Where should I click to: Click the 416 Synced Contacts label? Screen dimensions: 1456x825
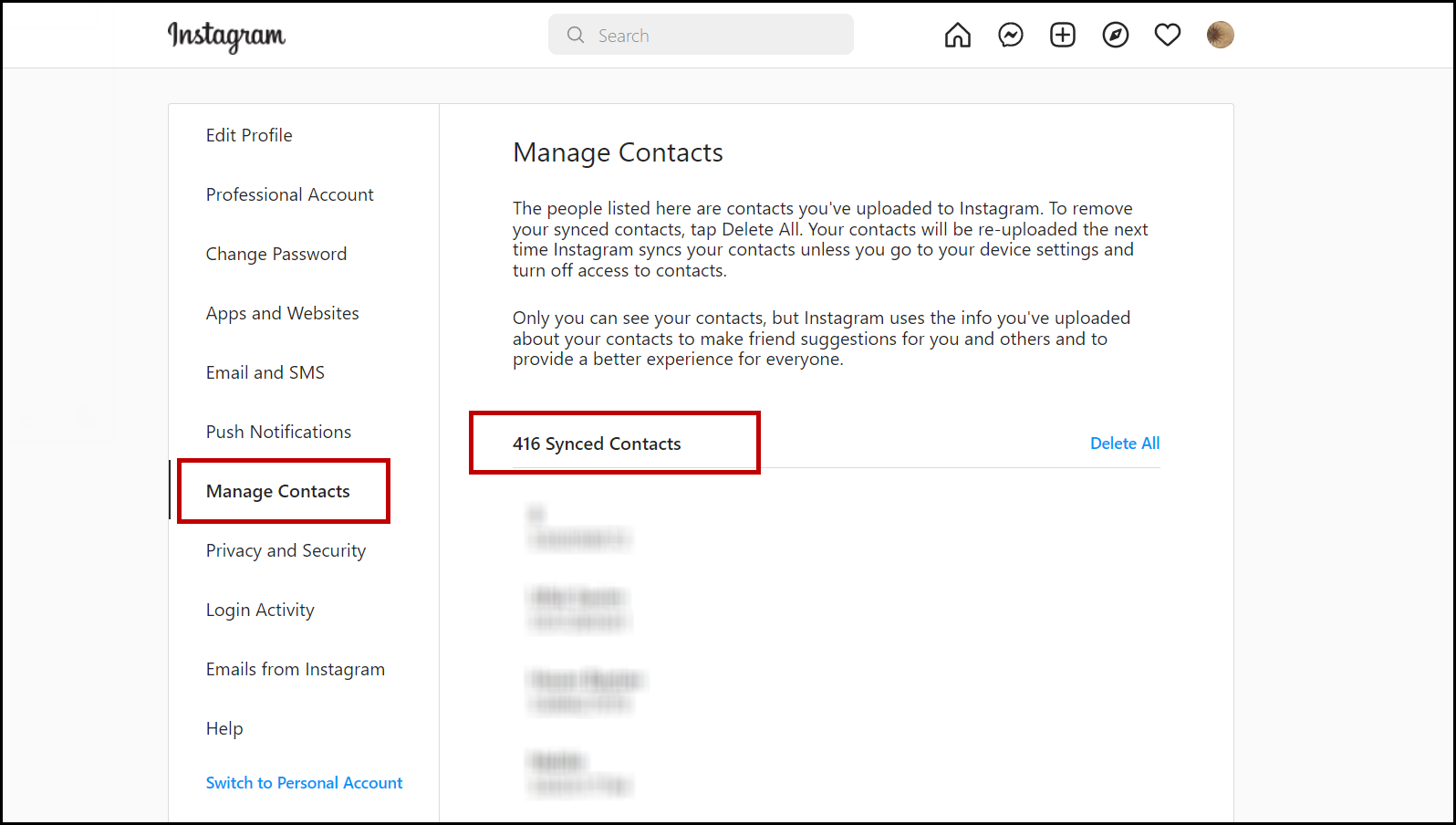[x=597, y=444]
